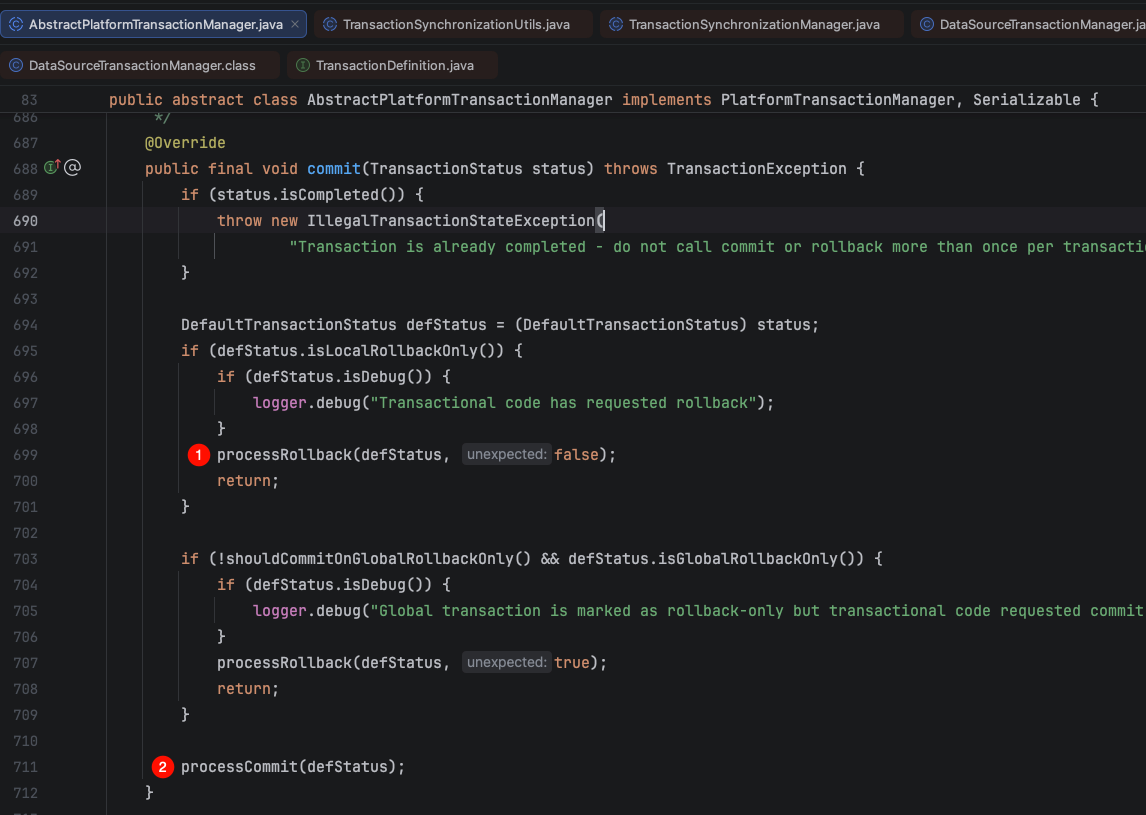Click red marker 1 beside processRollback

[x=199, y=455]
